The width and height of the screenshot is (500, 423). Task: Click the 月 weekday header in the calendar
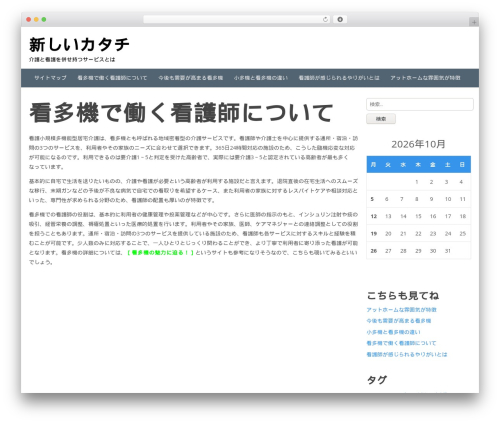pos(373,164)
